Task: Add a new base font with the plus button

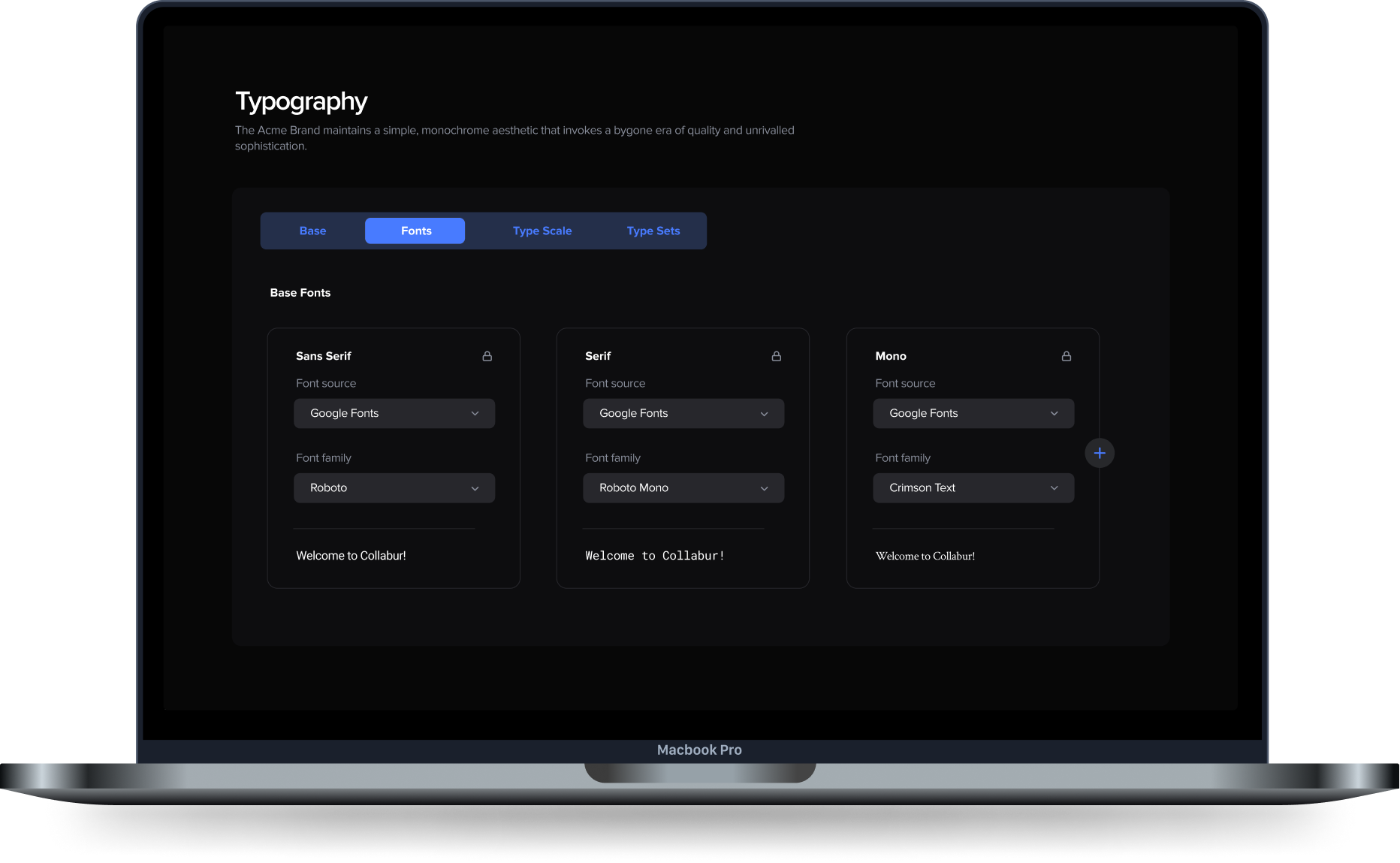Action: (x=1099, y=453)
